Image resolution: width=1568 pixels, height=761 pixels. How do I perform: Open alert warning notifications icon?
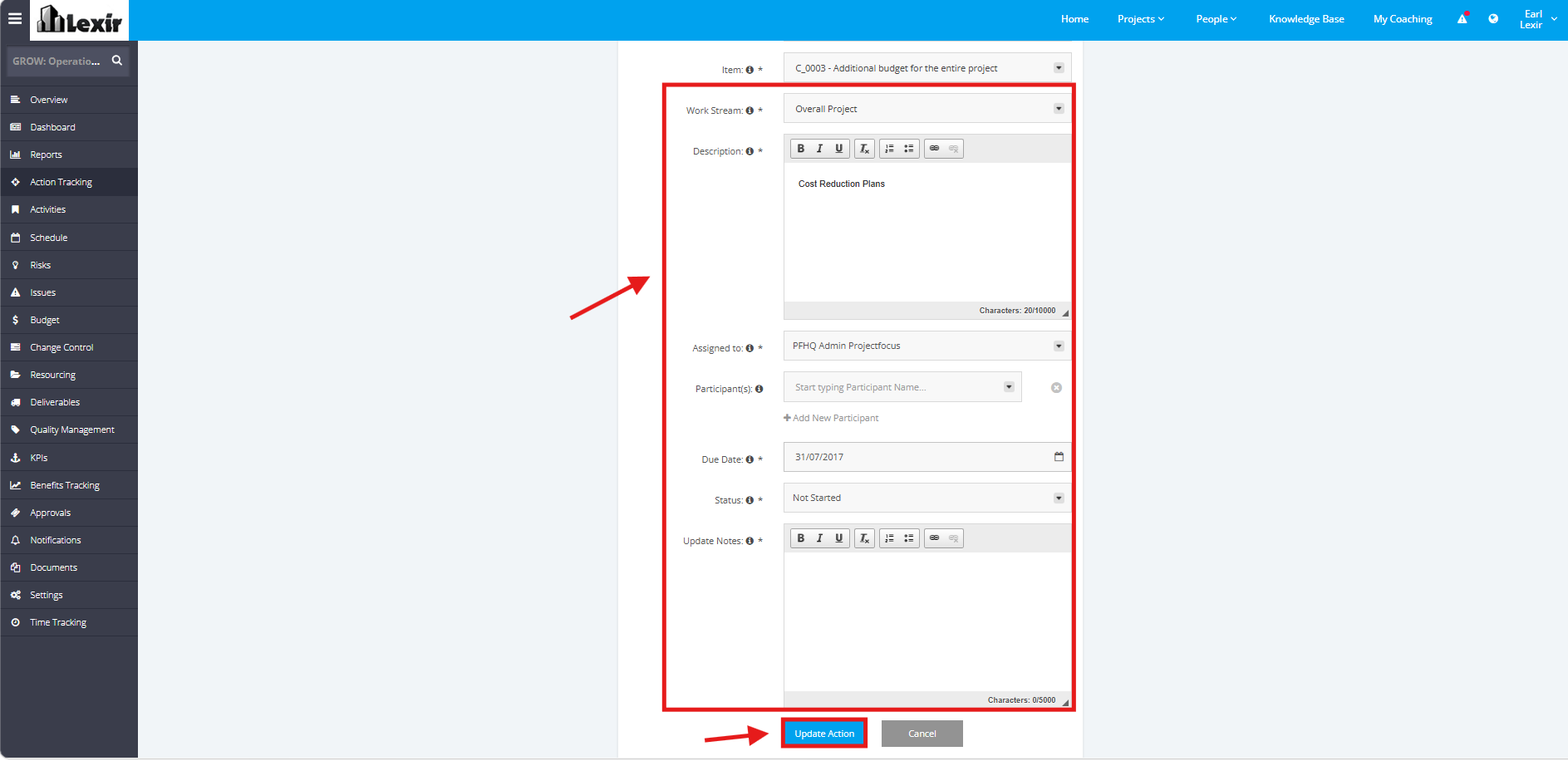point(1462,18)
